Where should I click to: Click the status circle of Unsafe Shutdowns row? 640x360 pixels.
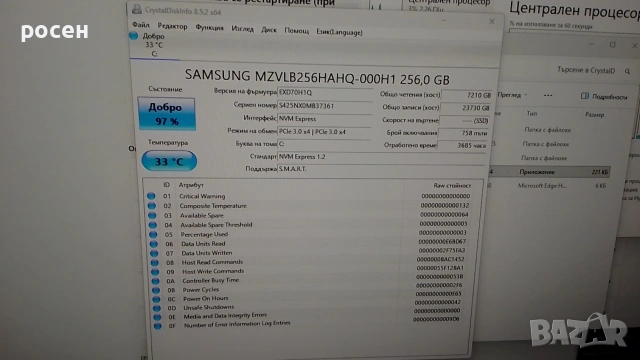[x=156, y=308]
